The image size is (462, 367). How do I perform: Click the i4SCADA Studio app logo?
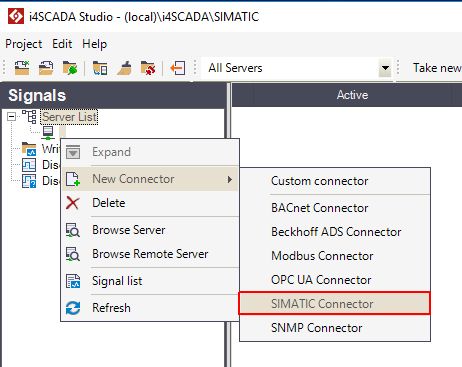point(16,16)
